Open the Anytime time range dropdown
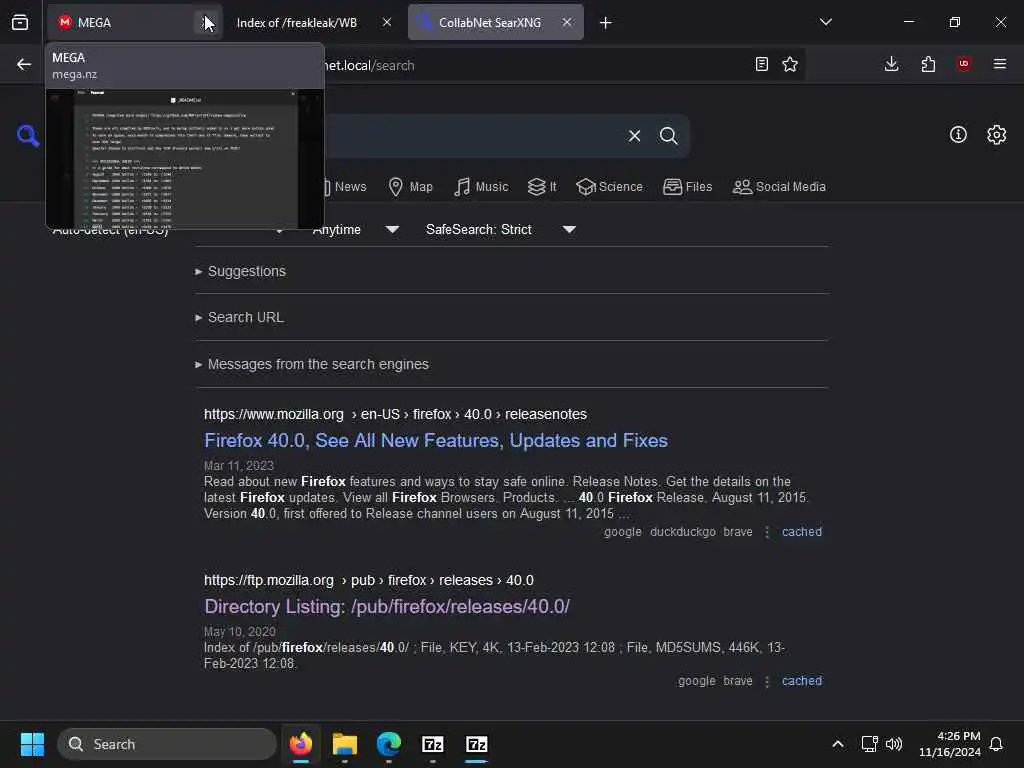Screen dimensions: 1024x768 tap(356, 229)
